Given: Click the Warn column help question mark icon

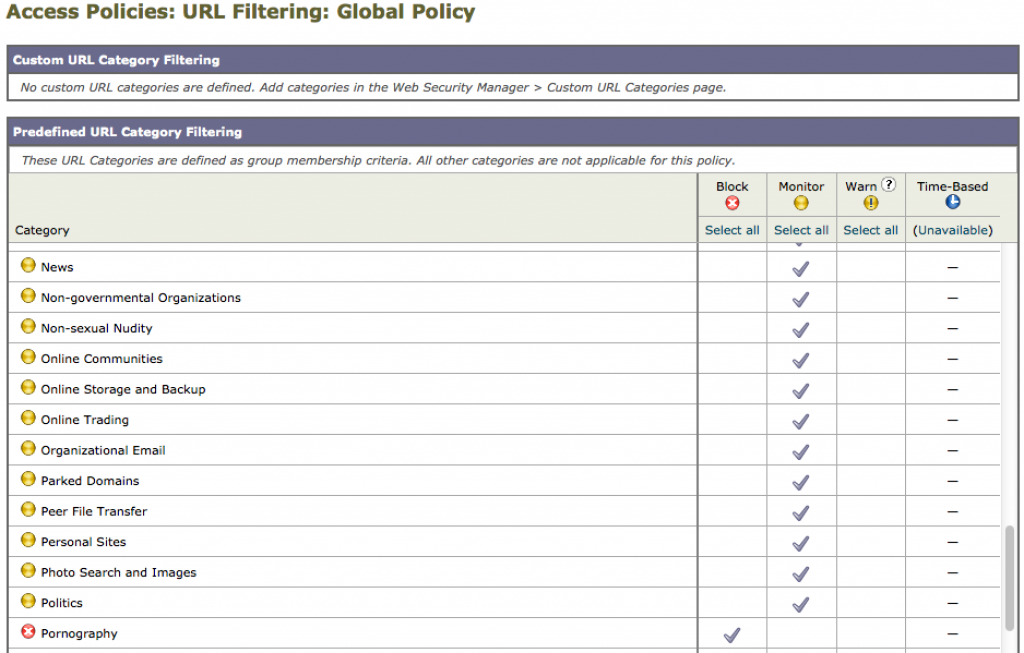Looking at the screenshot, I should coord(888,185).
